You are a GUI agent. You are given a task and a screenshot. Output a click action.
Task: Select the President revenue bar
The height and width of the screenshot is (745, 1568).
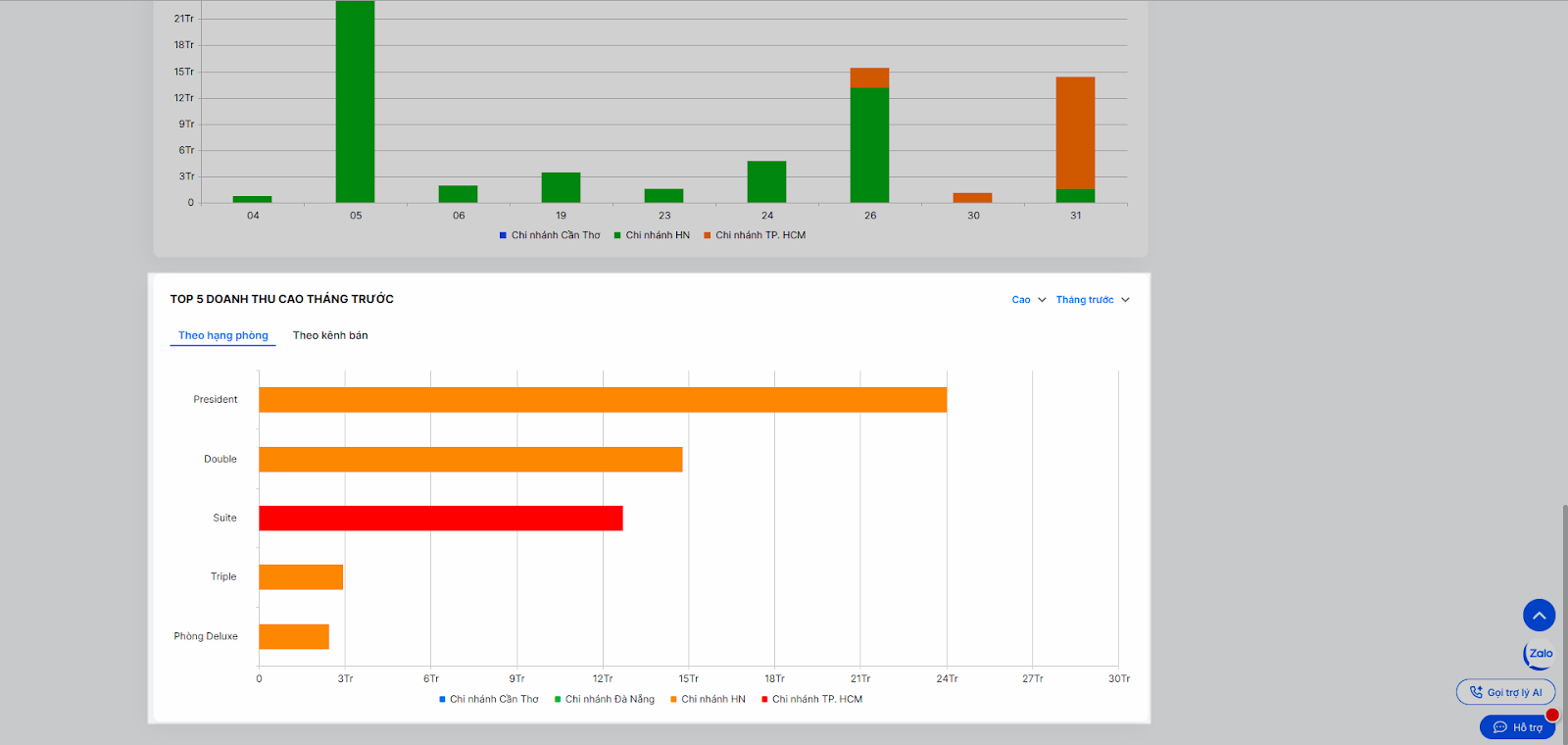click(x=603, y=400)
